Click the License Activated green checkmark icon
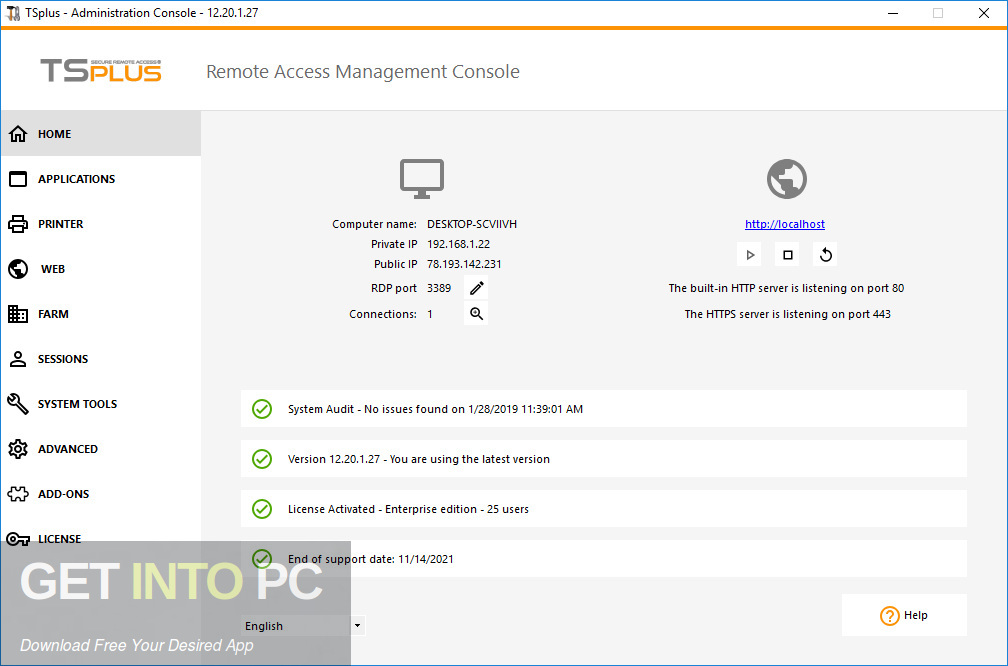 [x=262, y=509]
